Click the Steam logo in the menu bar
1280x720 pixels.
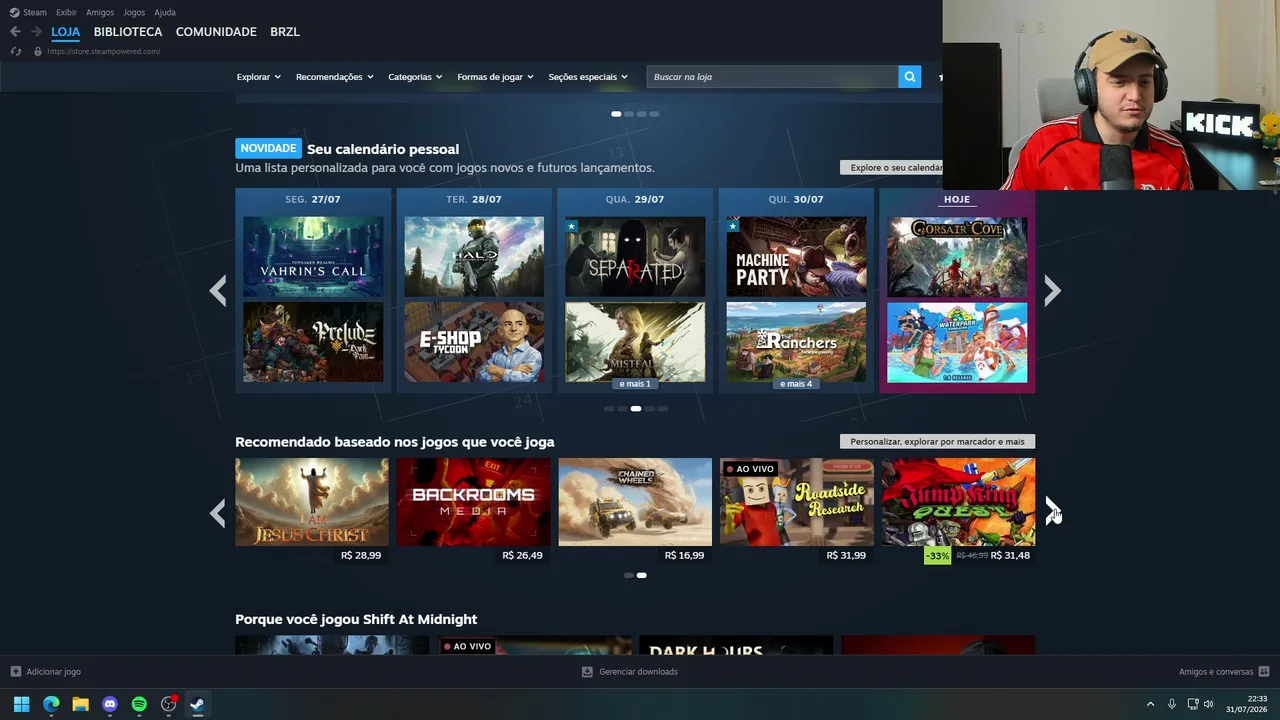[x=14, y=13]
